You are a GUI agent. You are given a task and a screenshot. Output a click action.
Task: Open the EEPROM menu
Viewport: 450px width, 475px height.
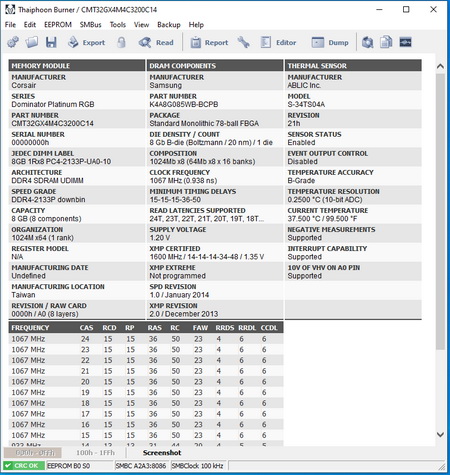pos(58,25)
